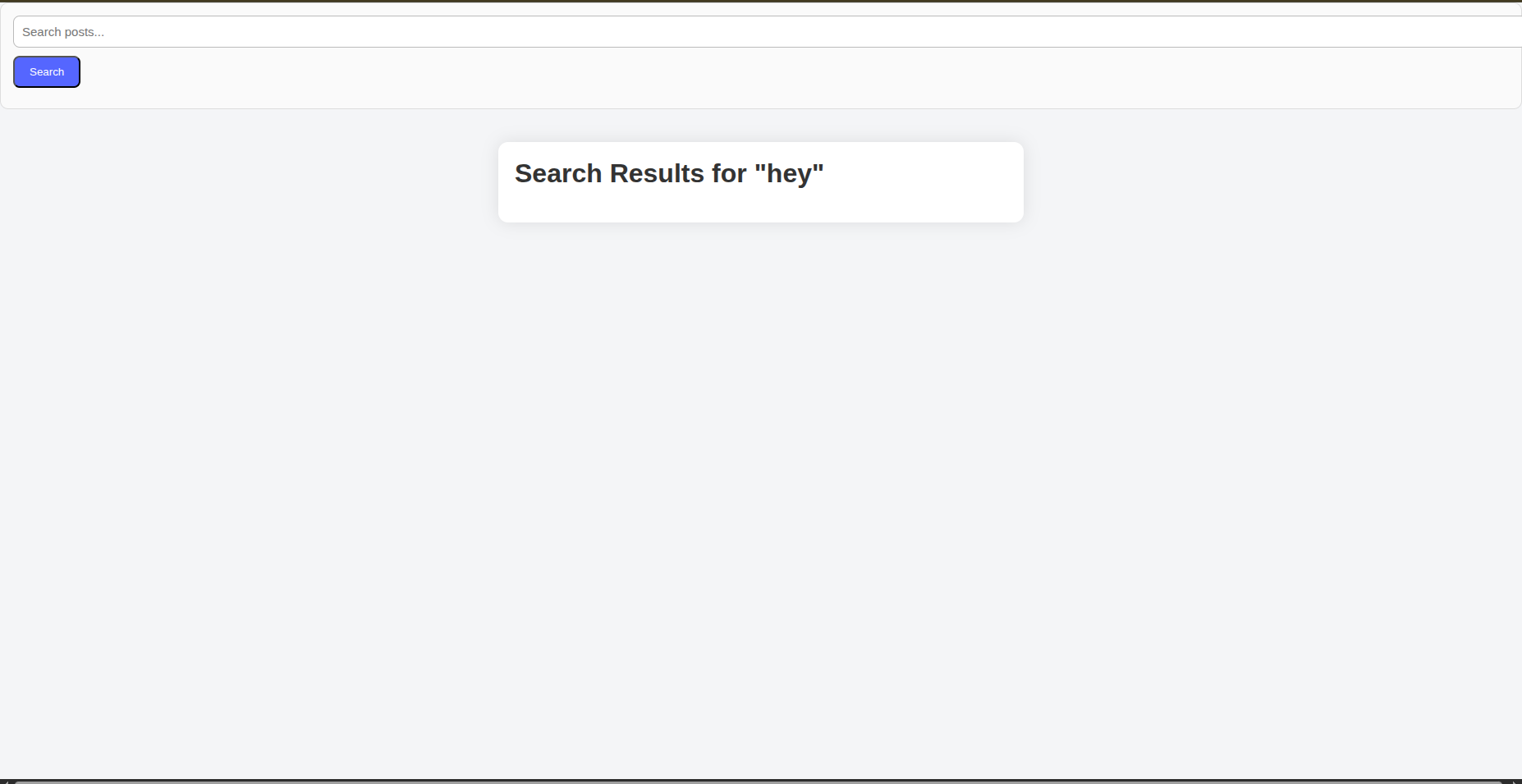
Task: Place the cursor in the search posts box
Action: coord(493,32)
